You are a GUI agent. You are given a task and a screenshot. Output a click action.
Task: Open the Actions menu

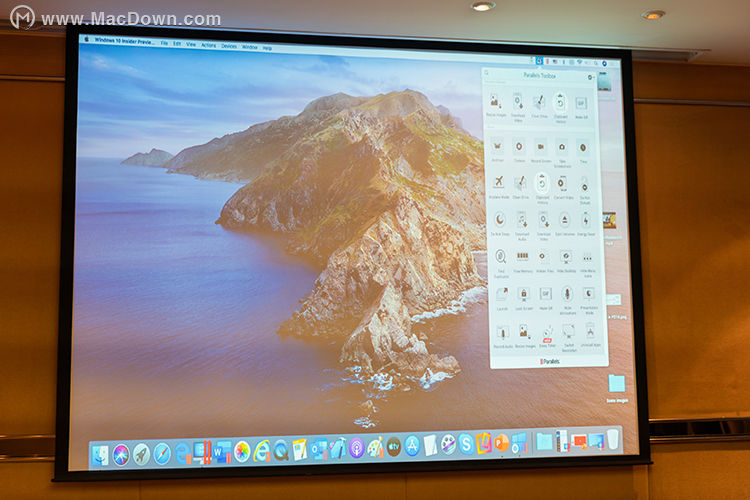pyautogui.click(x=209, y=45)
